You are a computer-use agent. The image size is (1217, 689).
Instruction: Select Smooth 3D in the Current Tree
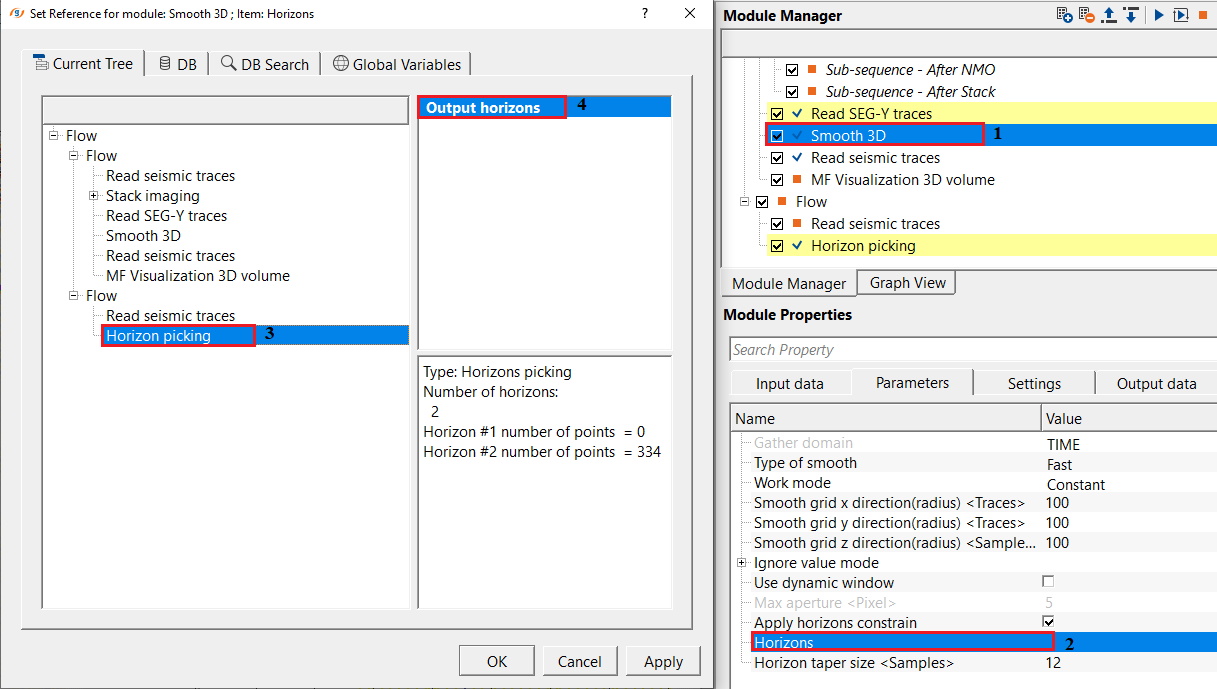tap(143, 236)
